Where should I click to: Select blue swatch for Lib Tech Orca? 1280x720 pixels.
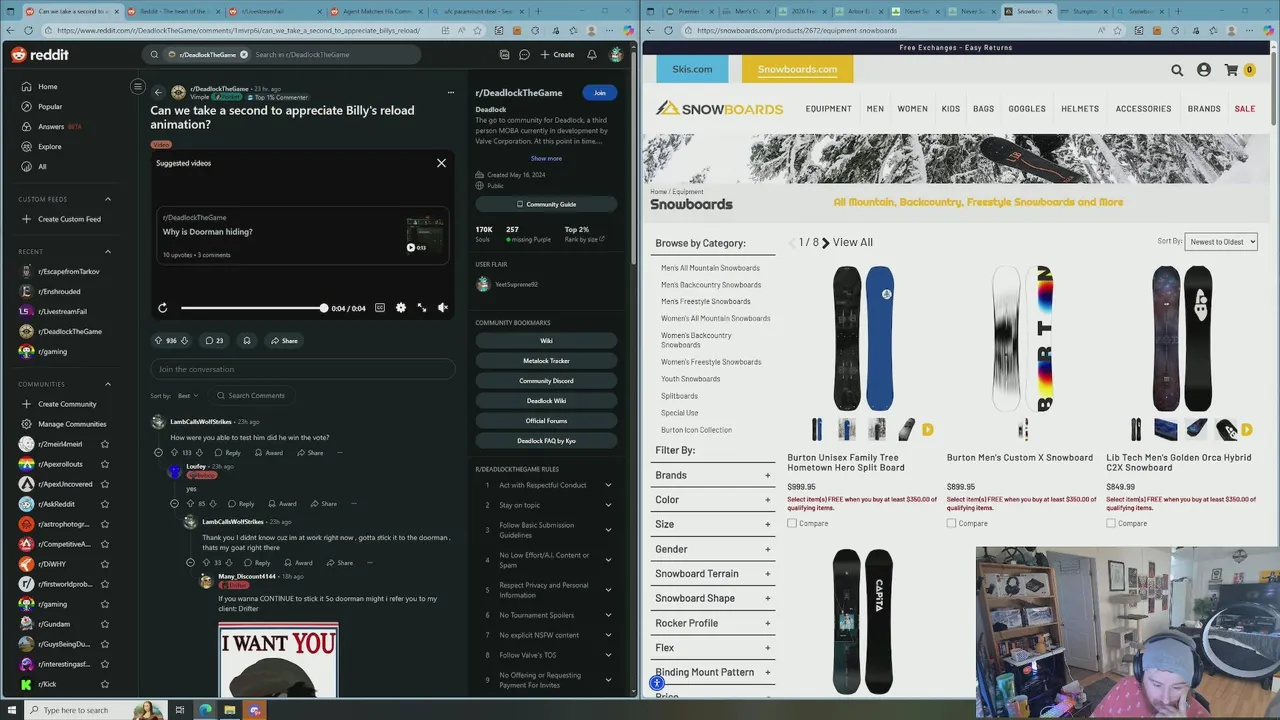pos(1166,430)
